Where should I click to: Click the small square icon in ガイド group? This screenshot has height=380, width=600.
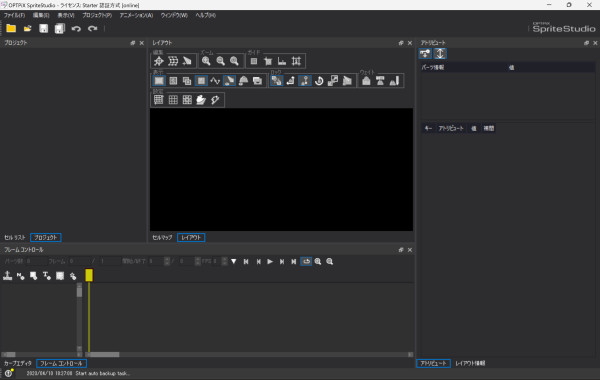[x=254, y=61]
